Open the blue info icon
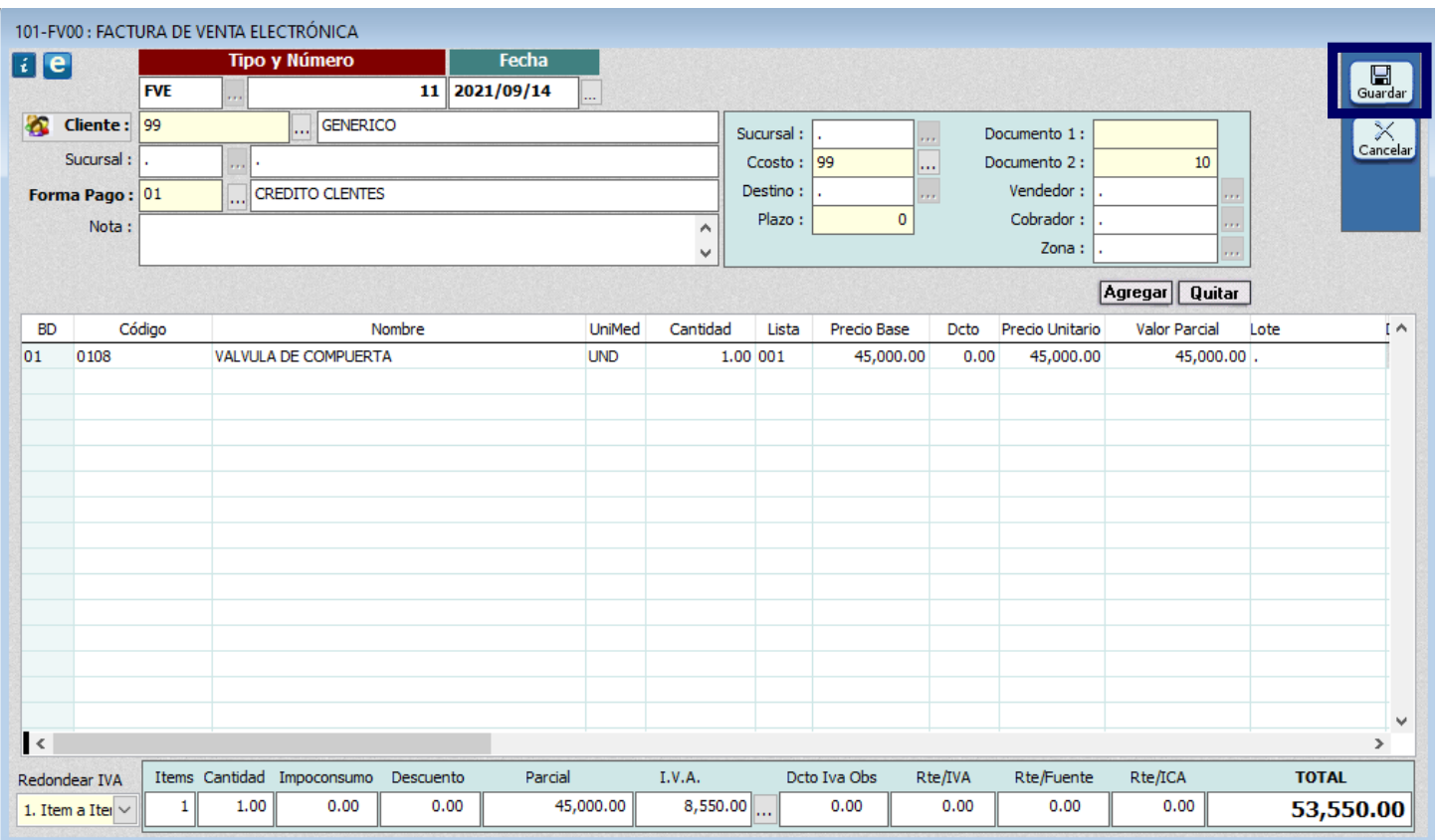1441x840 pixels. (24, 66)
